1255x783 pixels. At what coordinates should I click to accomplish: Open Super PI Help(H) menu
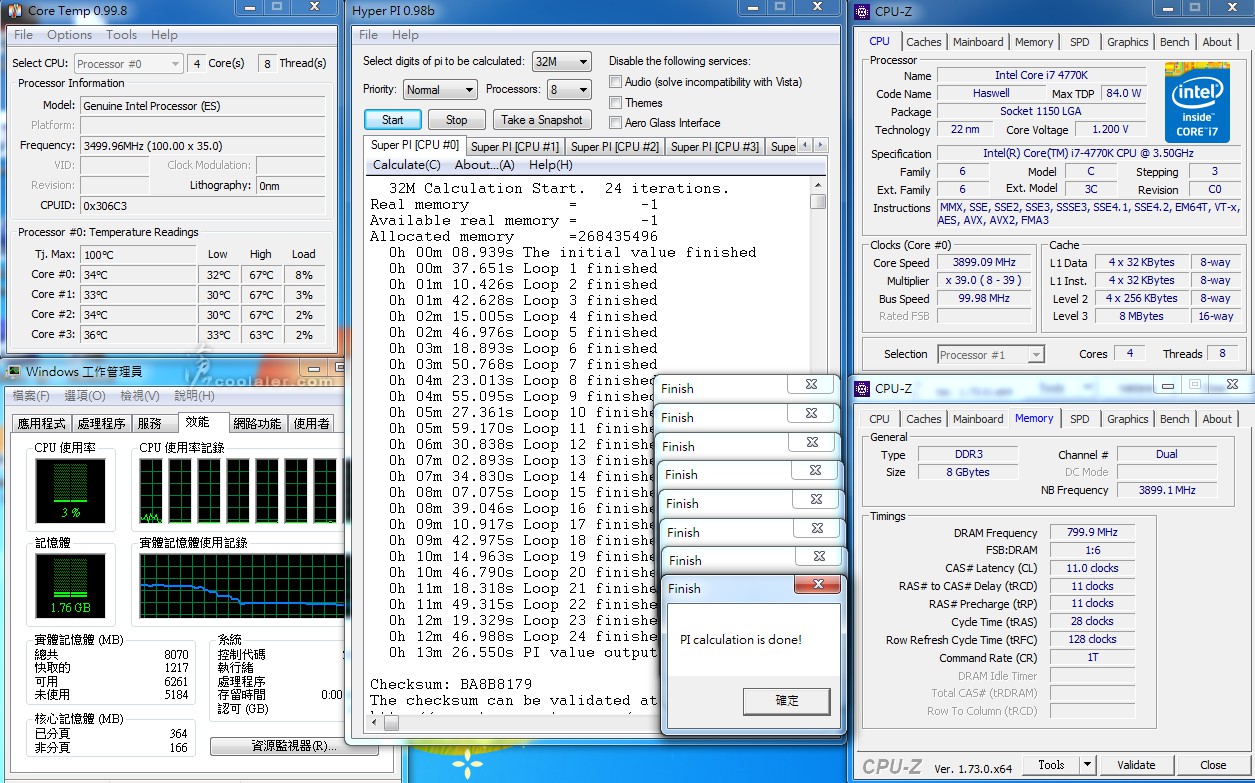[x=551, y=165]
